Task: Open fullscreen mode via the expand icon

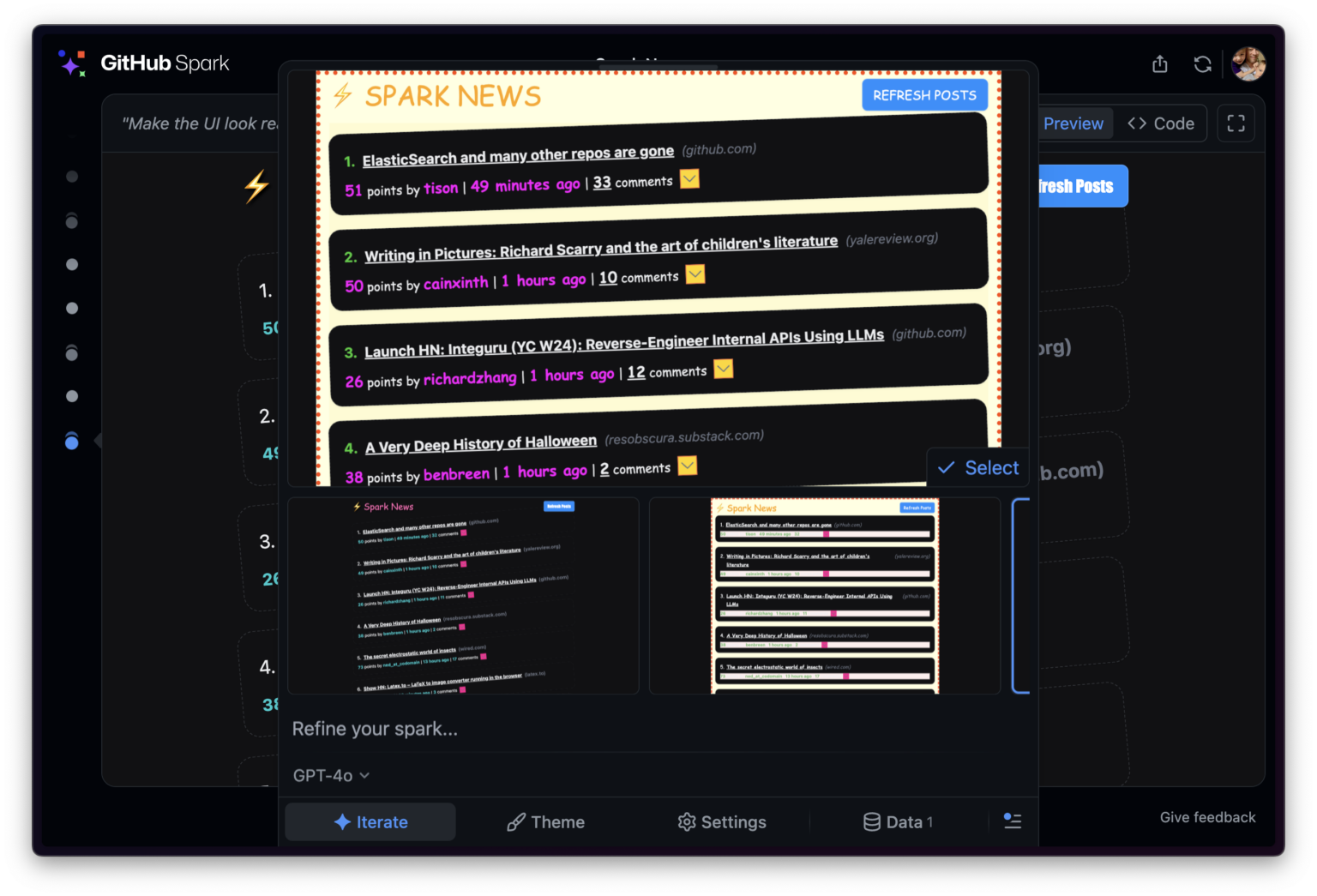Action: [1236, 123]
